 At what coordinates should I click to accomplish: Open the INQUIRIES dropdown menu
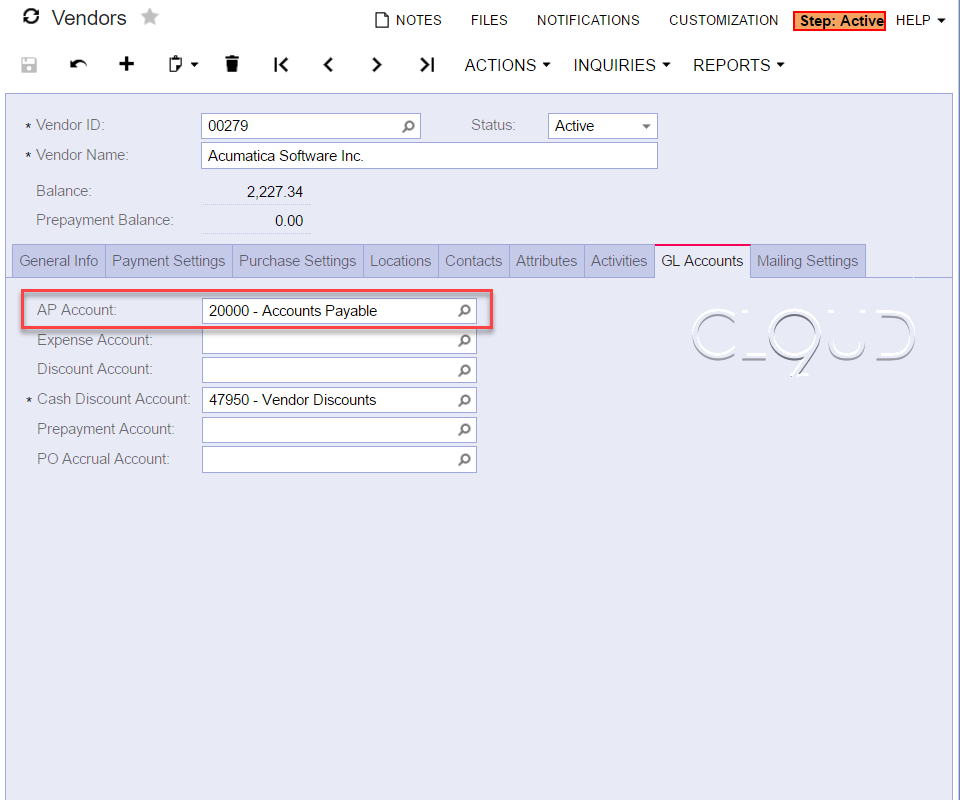tap(621, 65)
